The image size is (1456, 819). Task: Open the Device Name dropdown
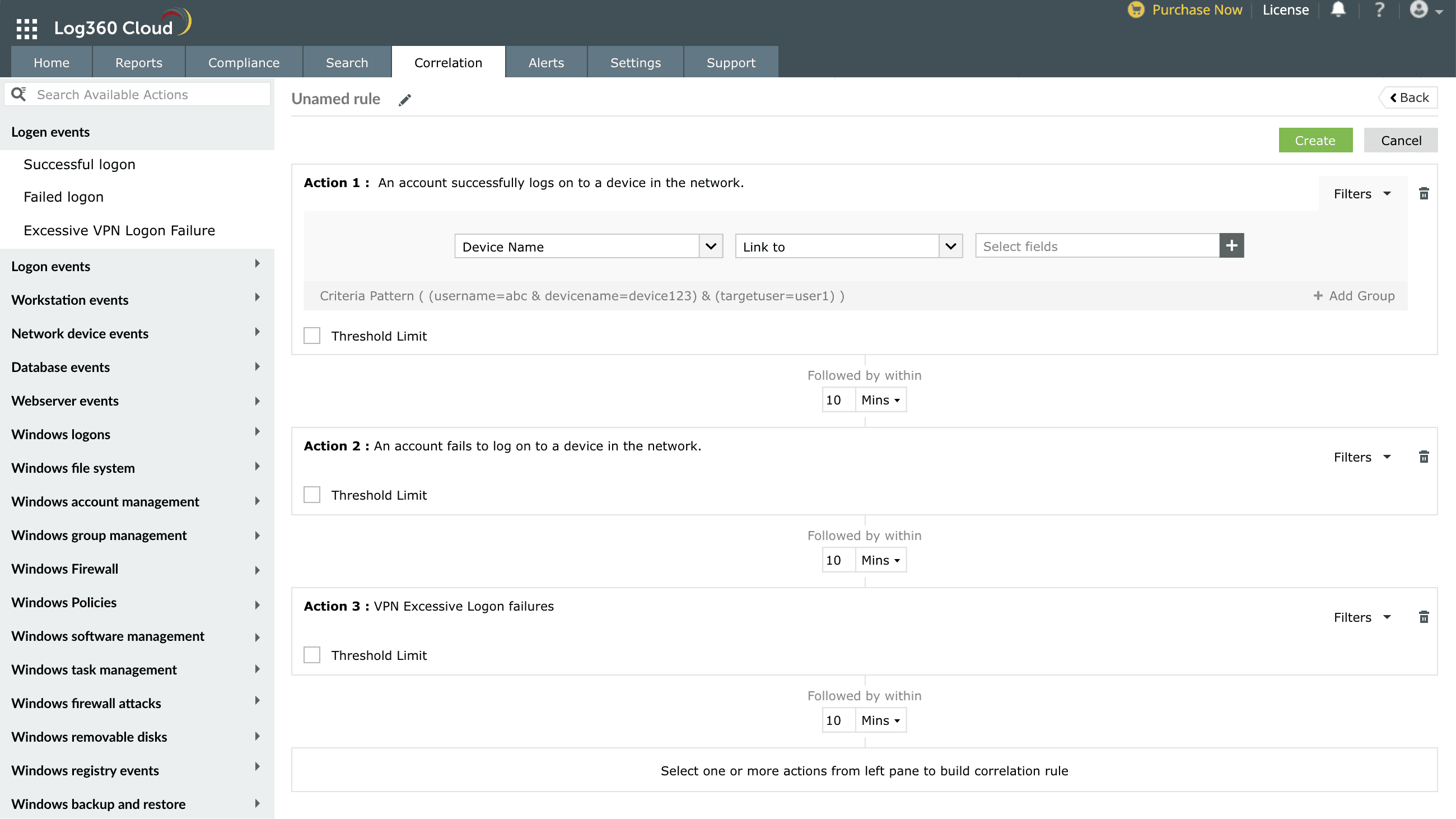coord(588,246)
